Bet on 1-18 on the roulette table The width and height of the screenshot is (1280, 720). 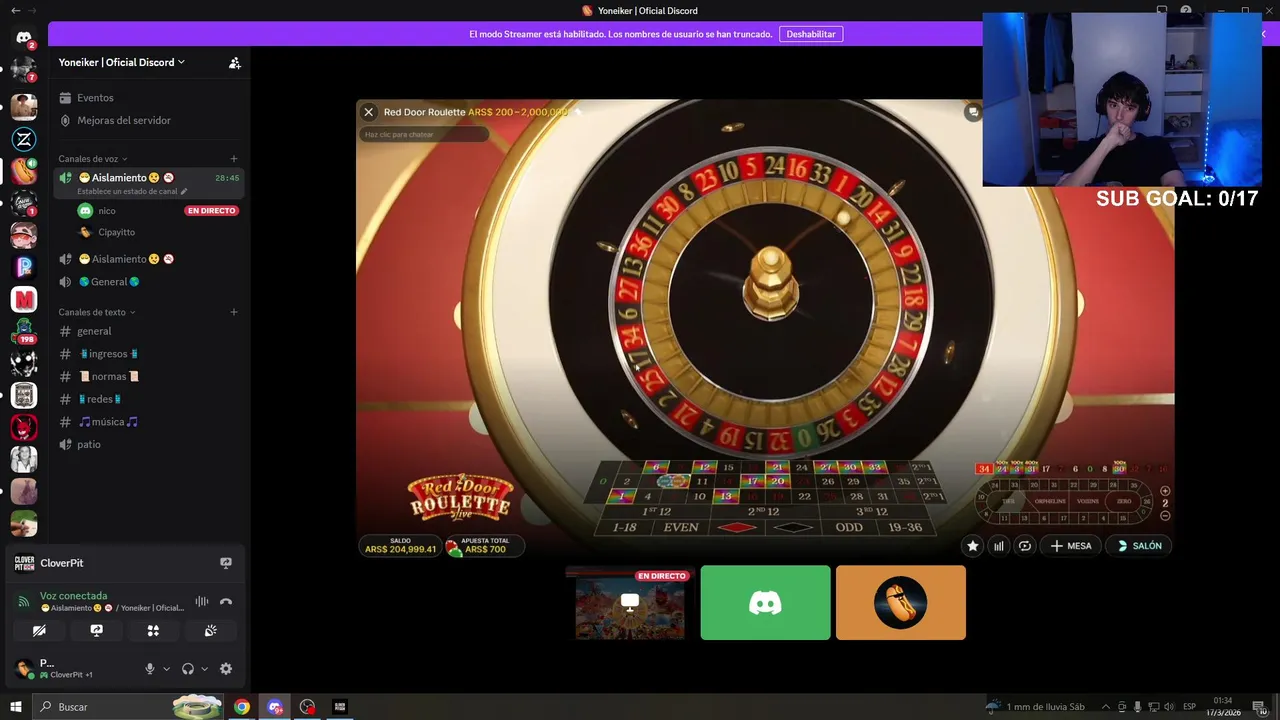click(624, 527)
